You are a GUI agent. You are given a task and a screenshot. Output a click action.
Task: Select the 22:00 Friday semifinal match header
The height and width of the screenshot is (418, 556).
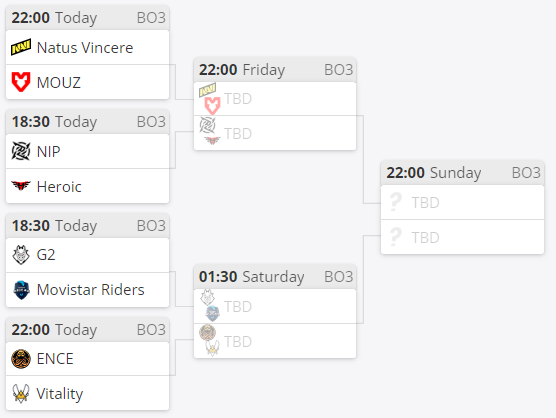275,70
